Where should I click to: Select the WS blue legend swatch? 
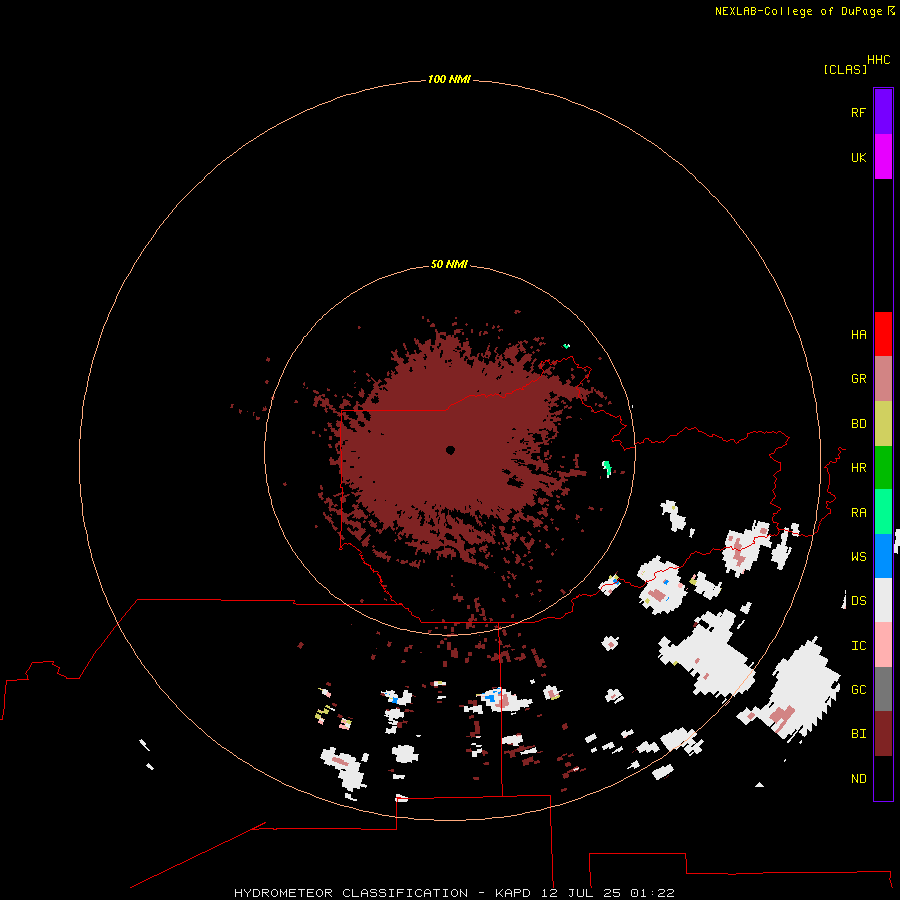coord(883,556)
